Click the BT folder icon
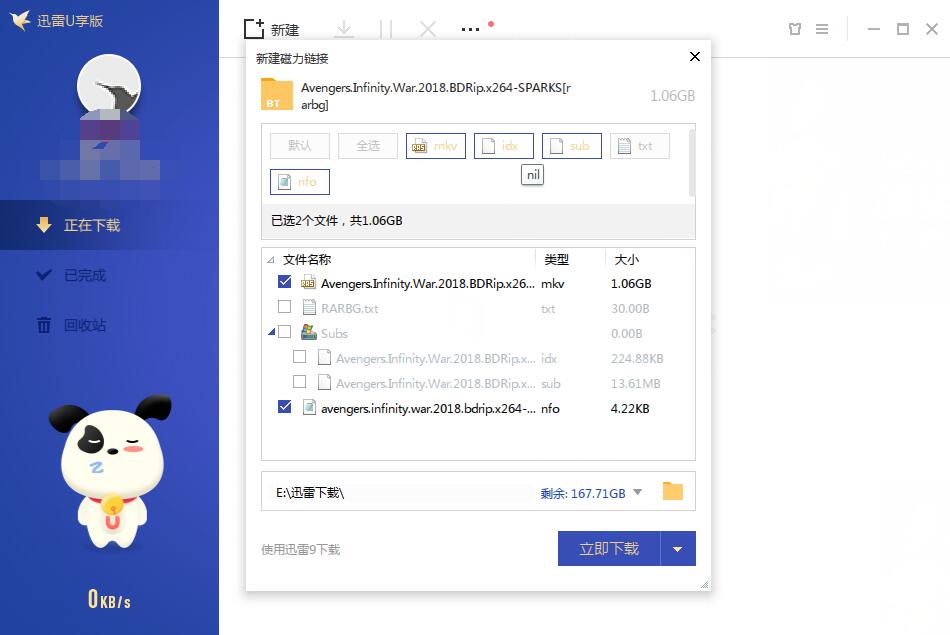Screen dimensions: 950x635 (x=276, y=94)
